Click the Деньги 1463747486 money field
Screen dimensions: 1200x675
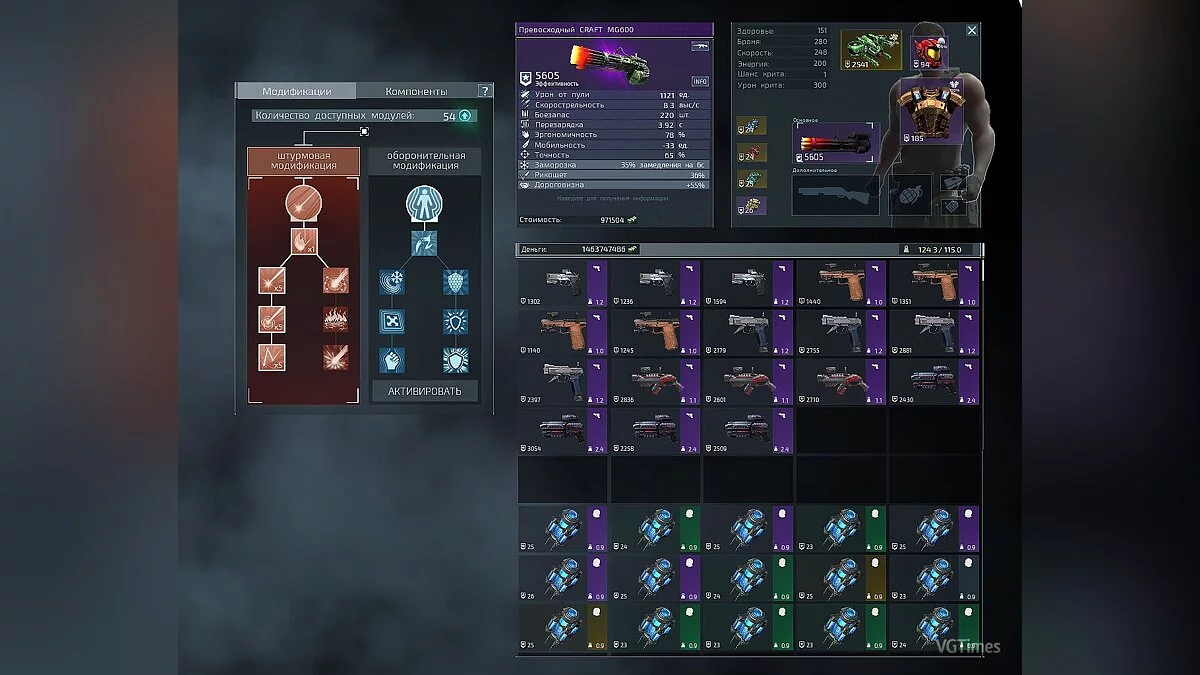point(578,249)
